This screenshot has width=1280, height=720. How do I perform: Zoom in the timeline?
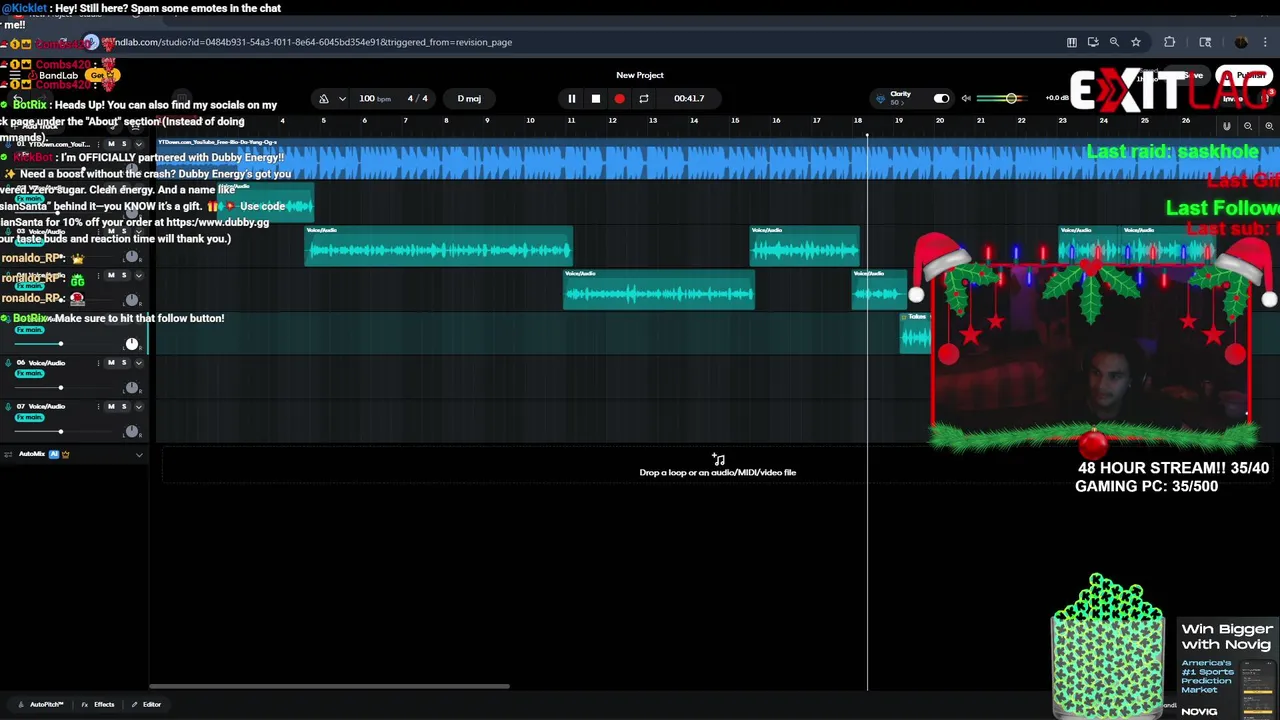[x=1269, y=126]
